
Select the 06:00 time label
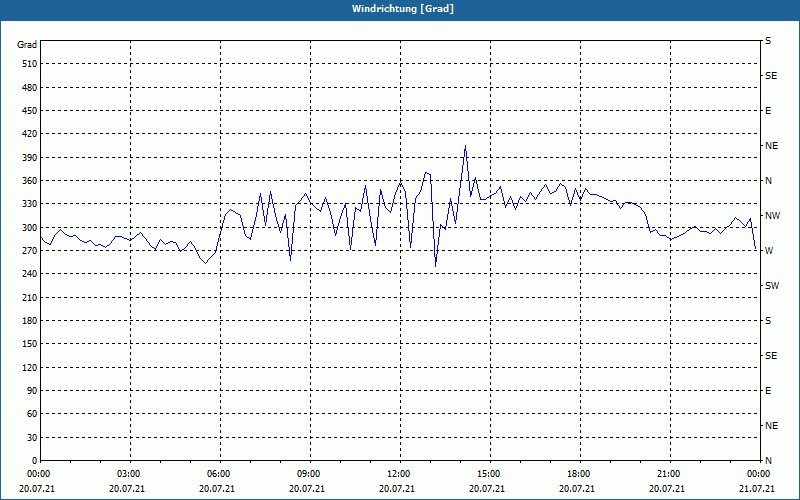tap(218, 474)
